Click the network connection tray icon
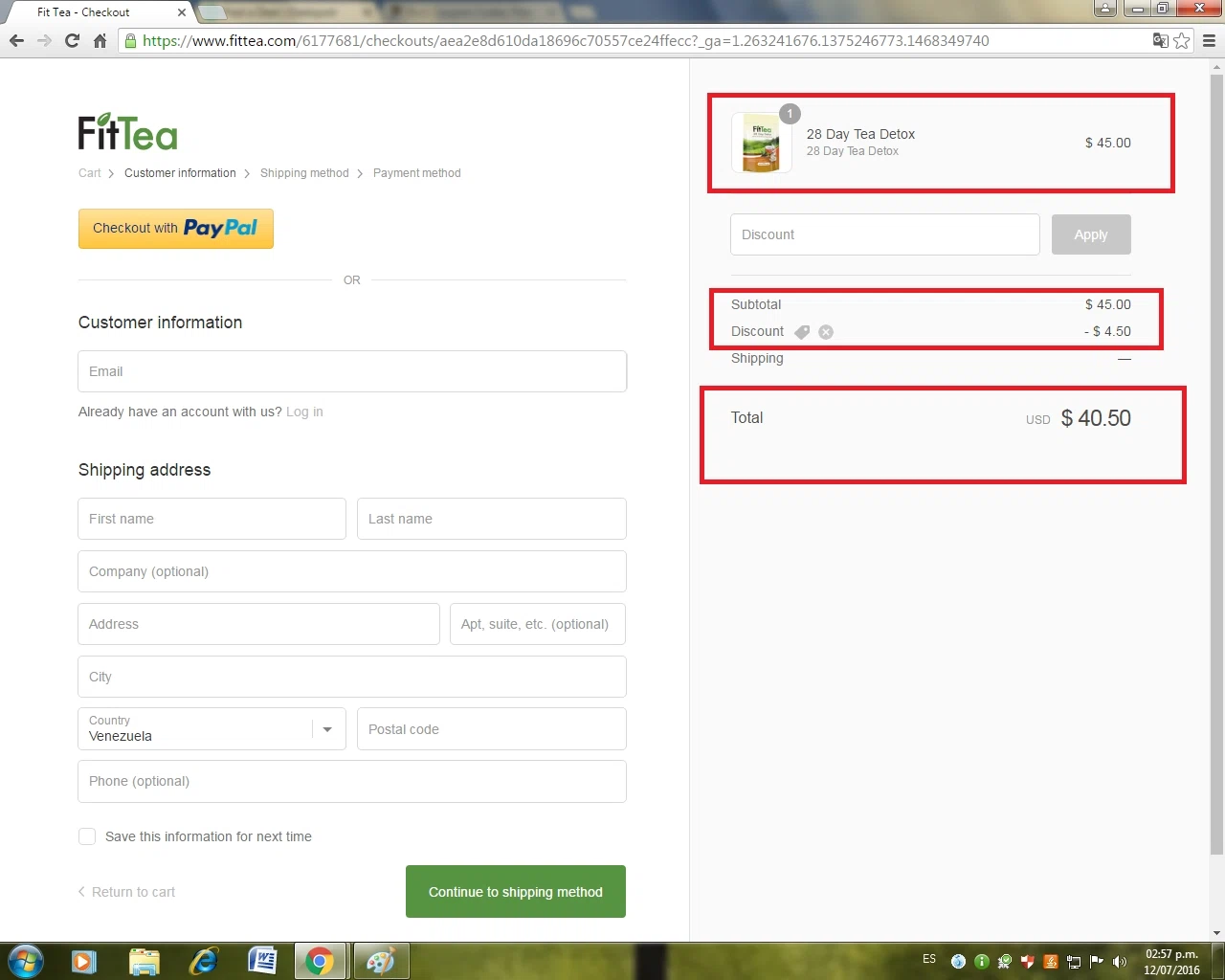1225x980 pixels. [1074, 961]
